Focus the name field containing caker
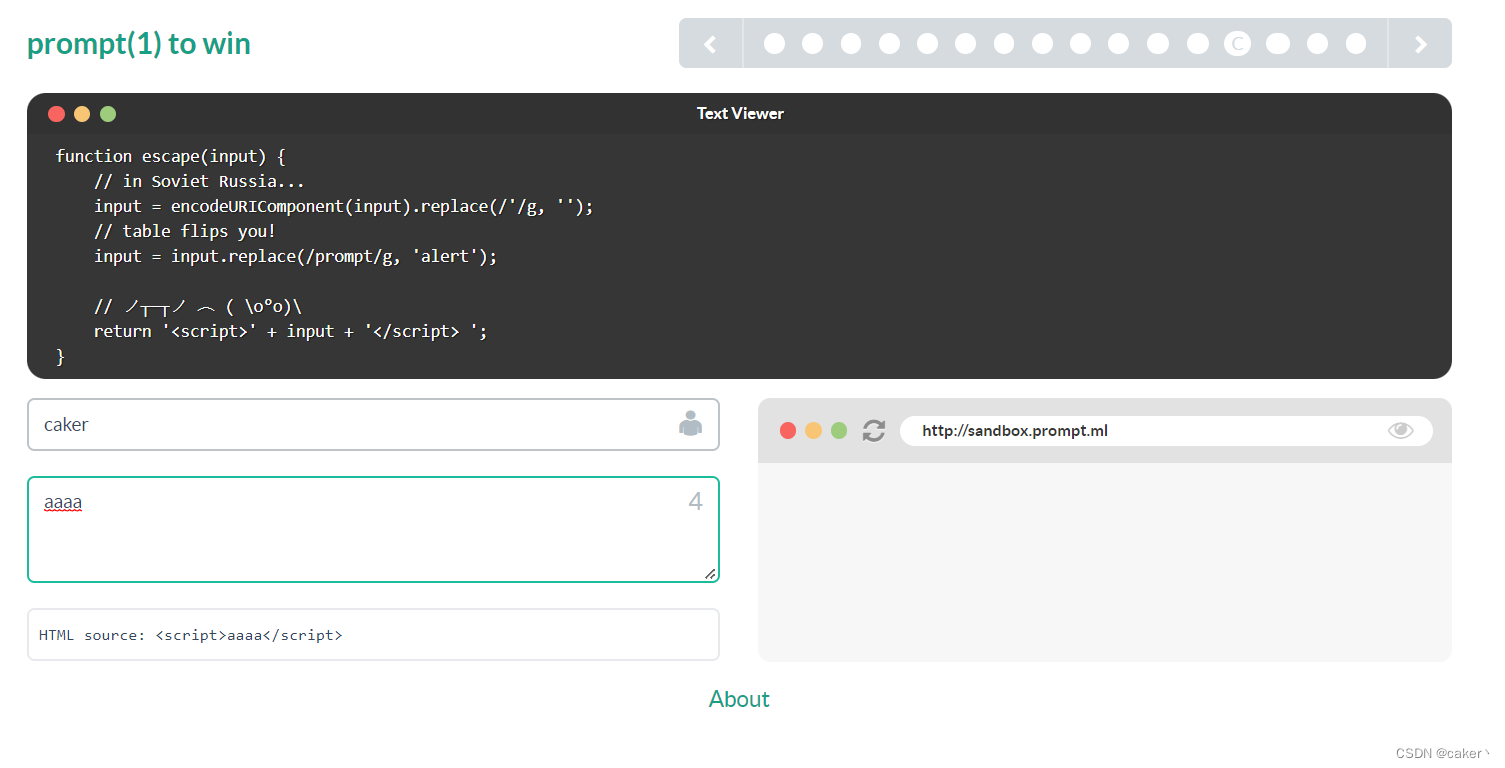The width and height of the screenshot is (1505, 768). click(373, 424)
